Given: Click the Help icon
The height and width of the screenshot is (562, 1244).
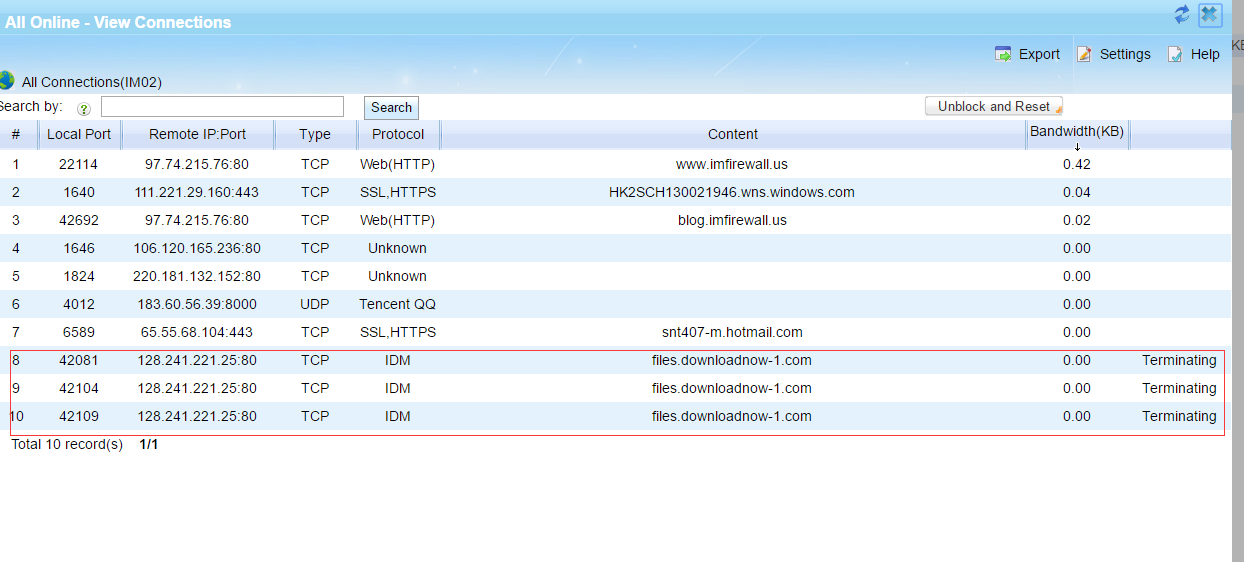Looking at the screenshot, I should click(1175, 54).
